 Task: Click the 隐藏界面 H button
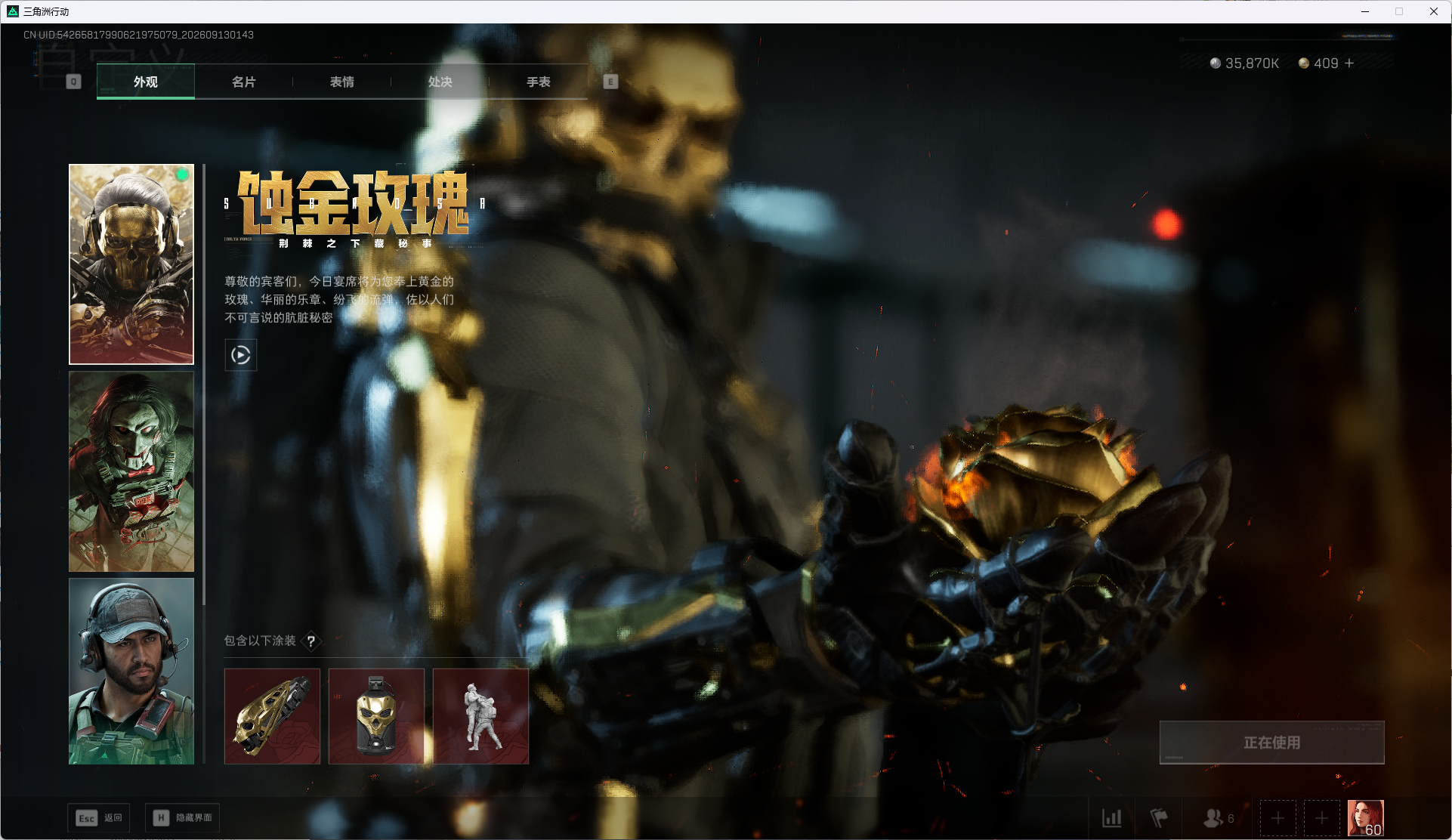pos(183,818)
